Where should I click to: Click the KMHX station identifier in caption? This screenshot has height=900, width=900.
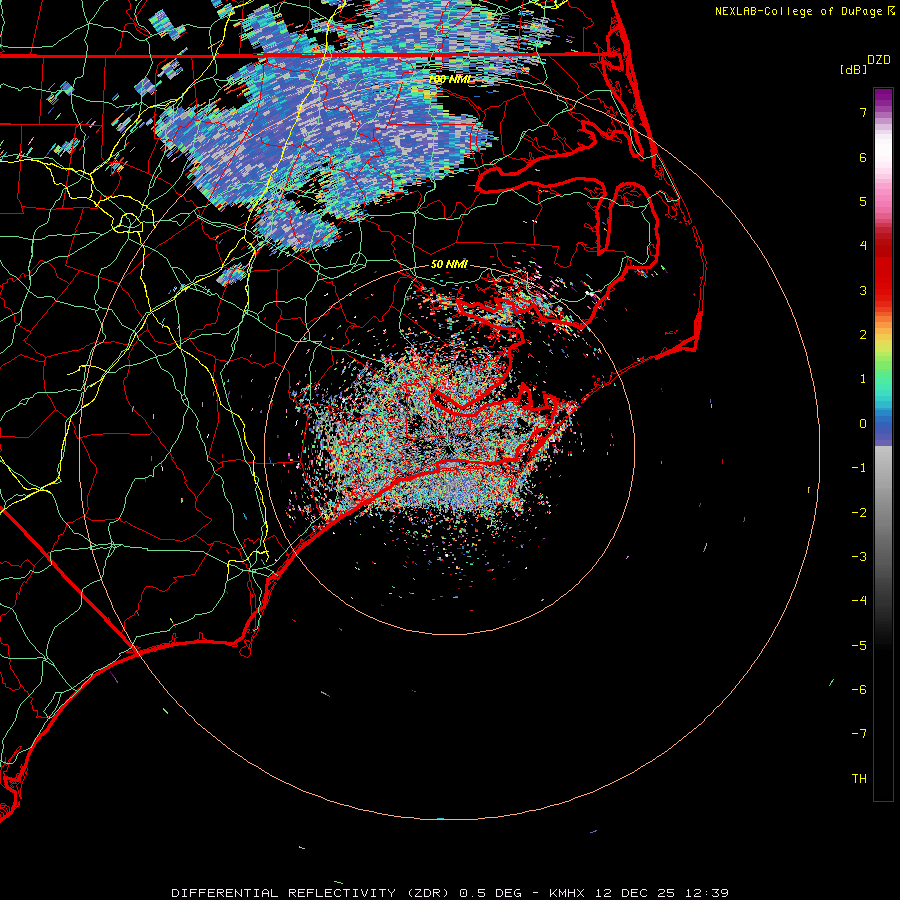point(567,893)
